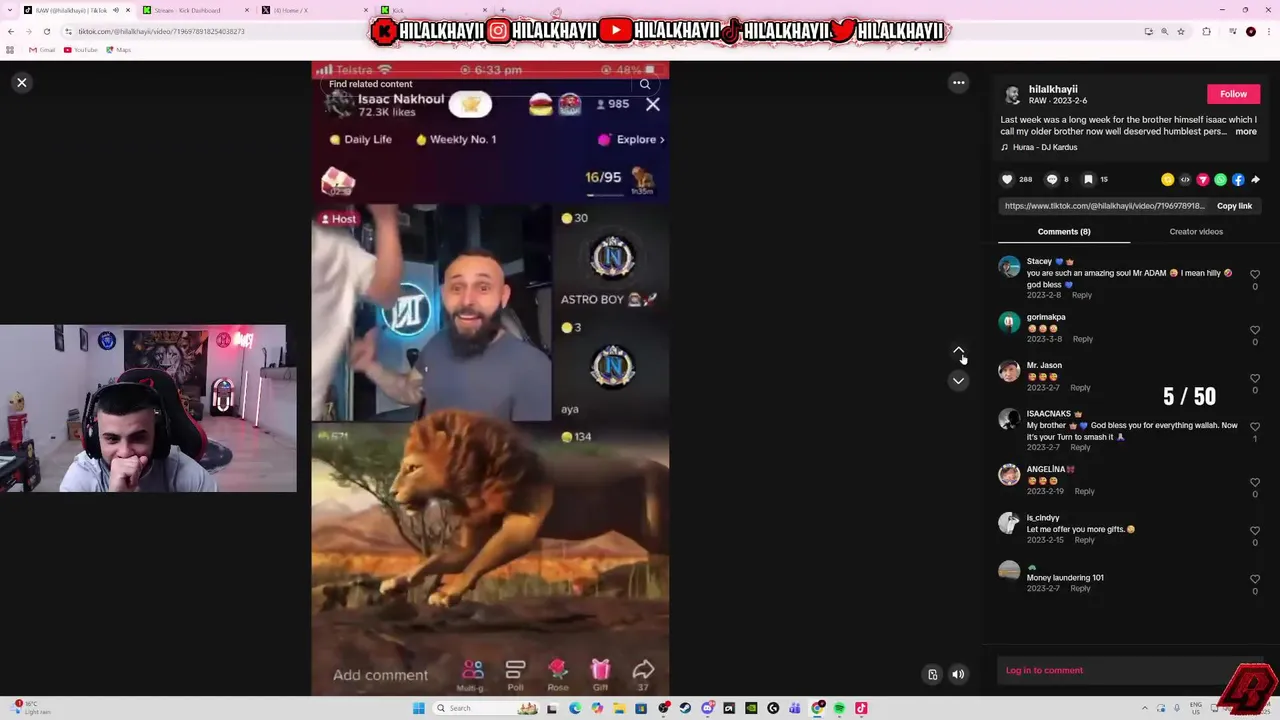Open comments via speech bubble icon
Image resolution: width=1280 pixels, height=720 pixels.
coord(1051,180)
